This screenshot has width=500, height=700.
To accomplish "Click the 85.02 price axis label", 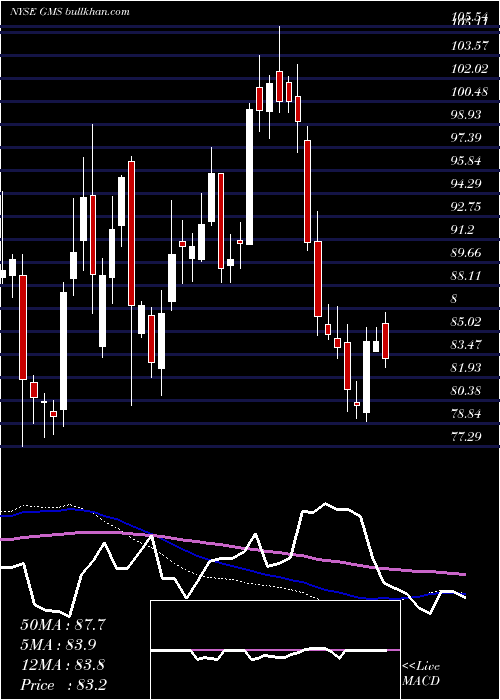I will coord(466,321).
